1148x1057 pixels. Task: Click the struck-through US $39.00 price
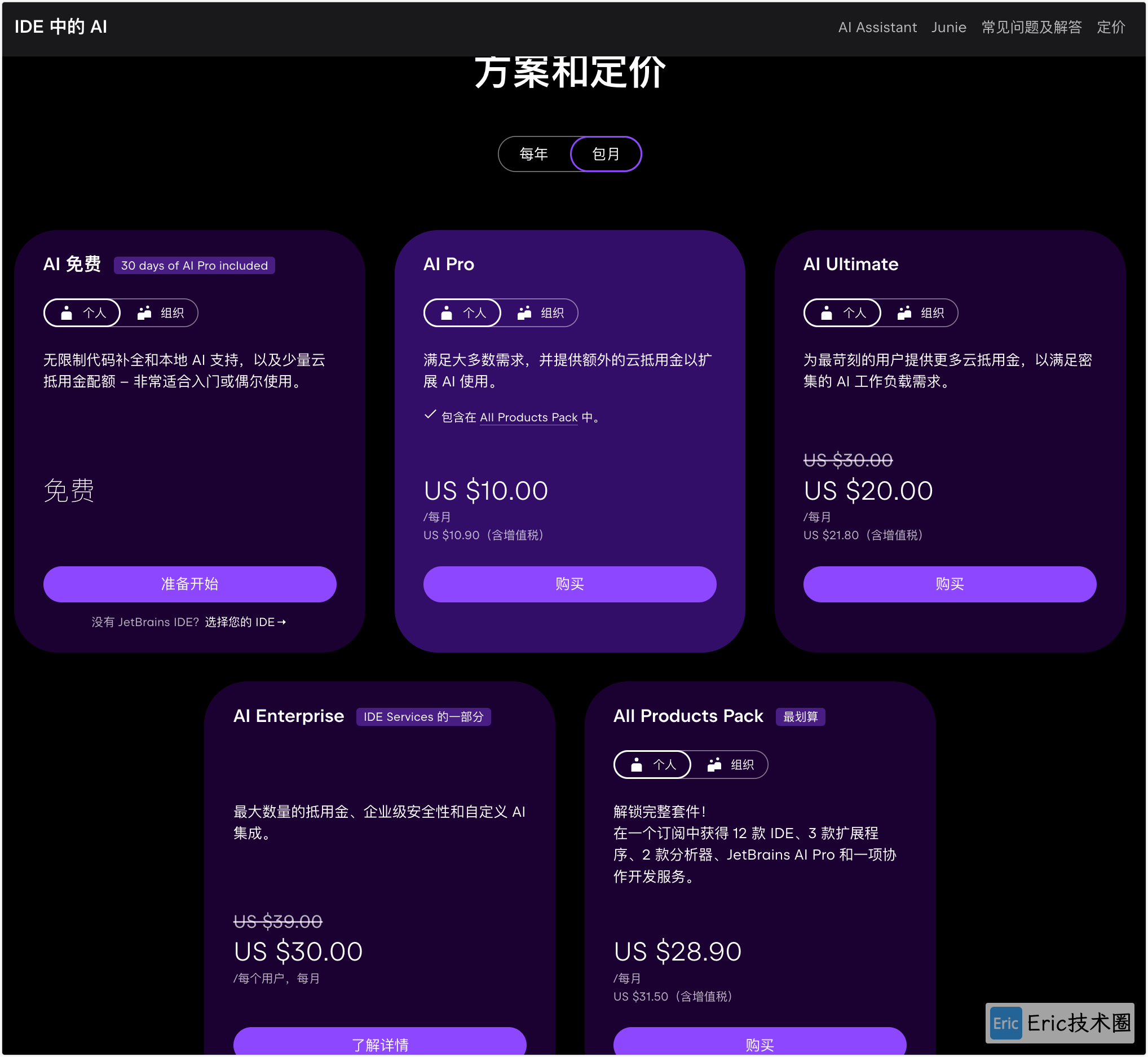tap(279, 921)
